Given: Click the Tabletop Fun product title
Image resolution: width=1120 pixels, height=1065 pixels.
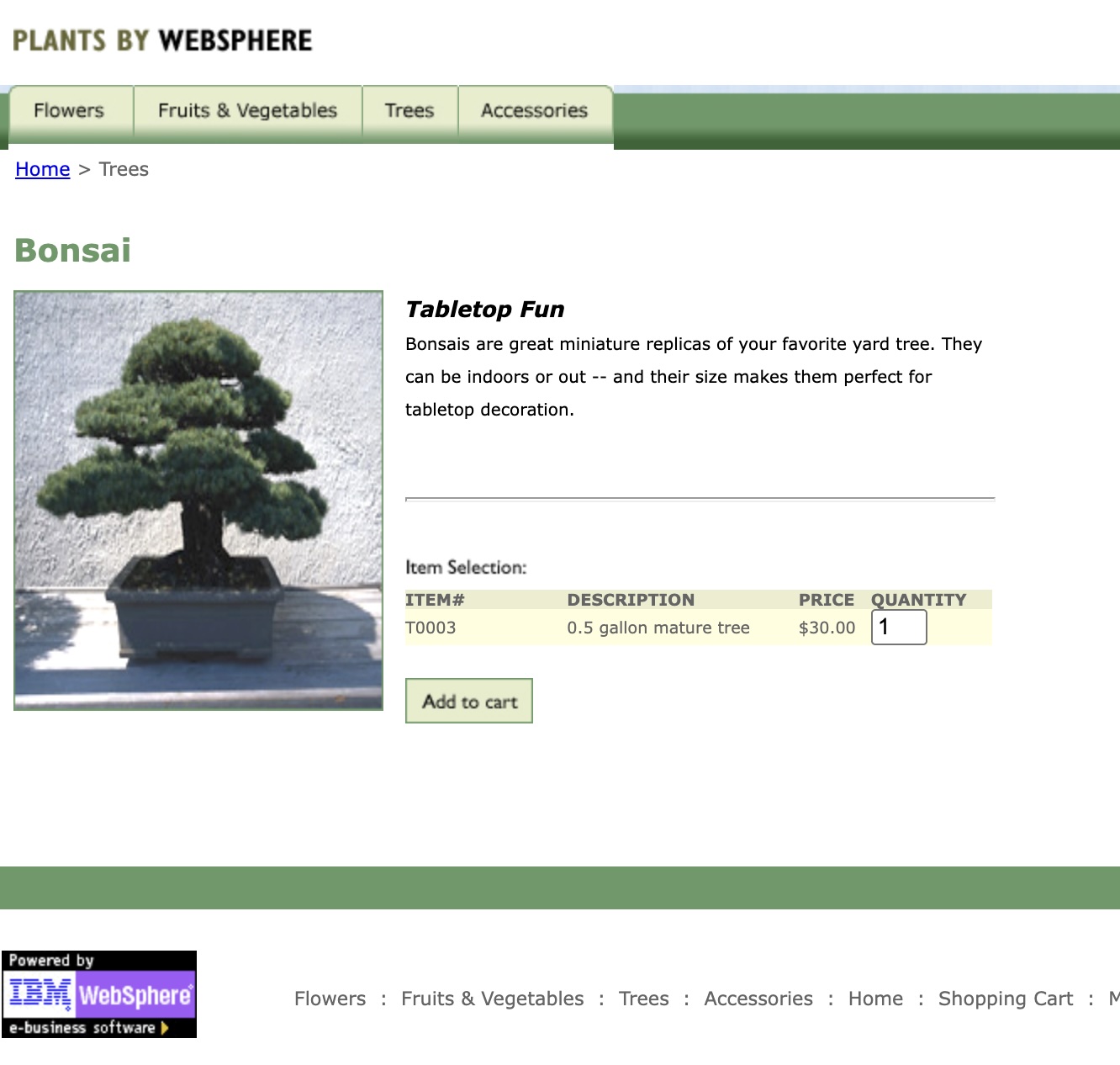Looking at the screenshot, I should tap(484, 310).
